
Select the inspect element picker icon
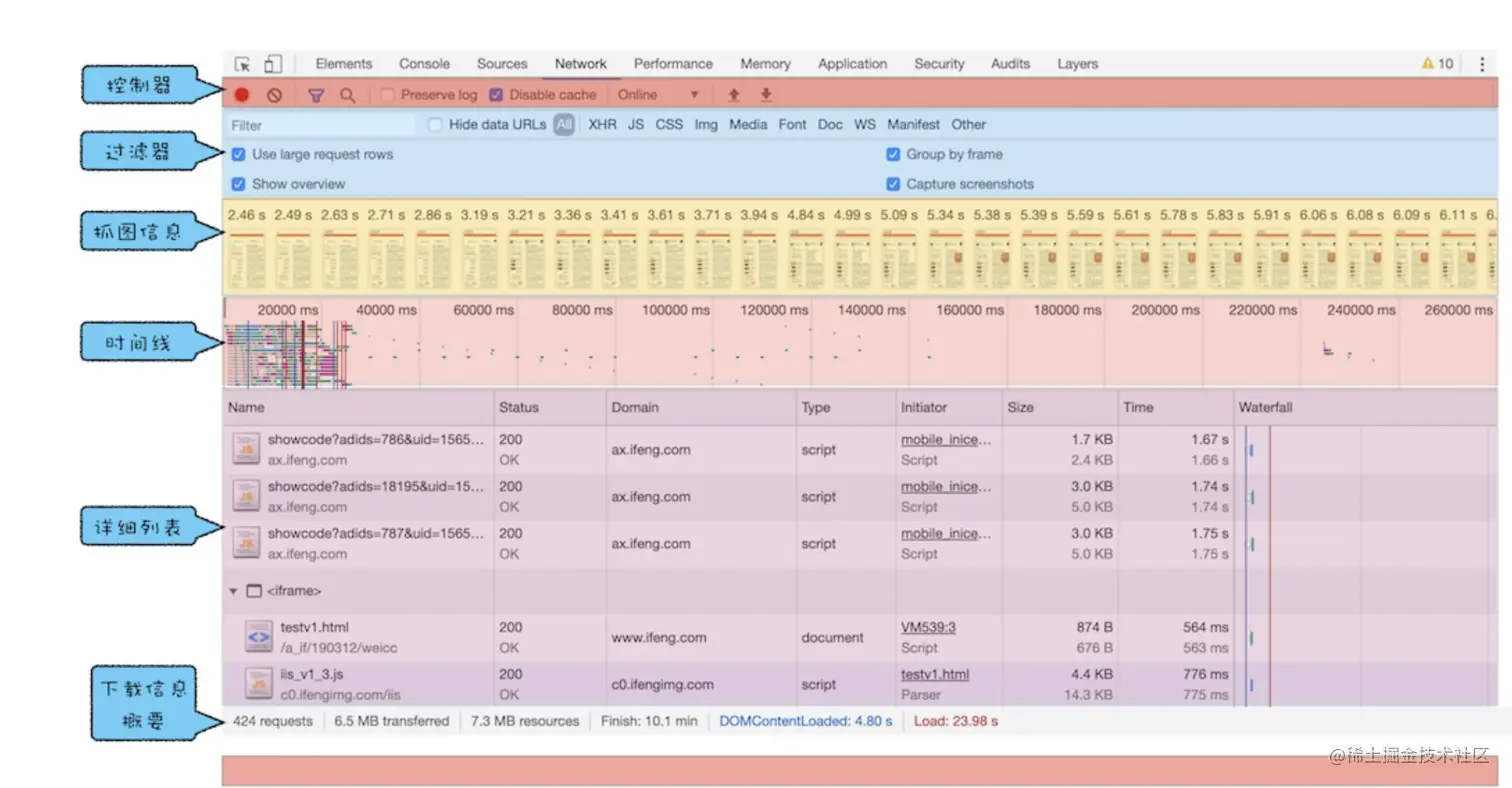(242, 64)
